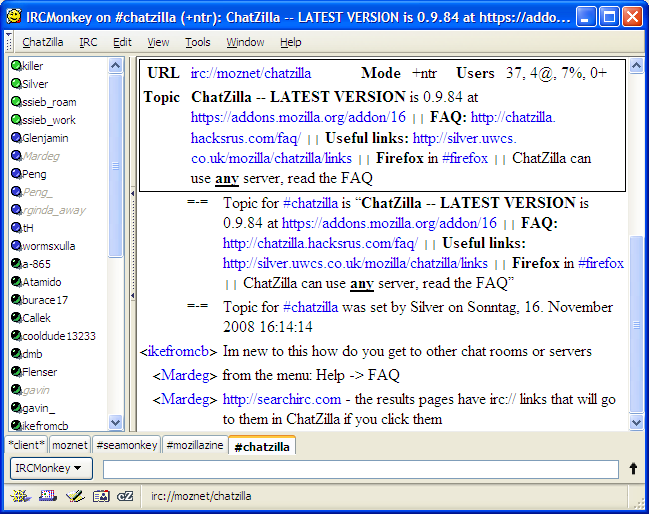Open Address Book from the status bar icon

pos(100,495)
